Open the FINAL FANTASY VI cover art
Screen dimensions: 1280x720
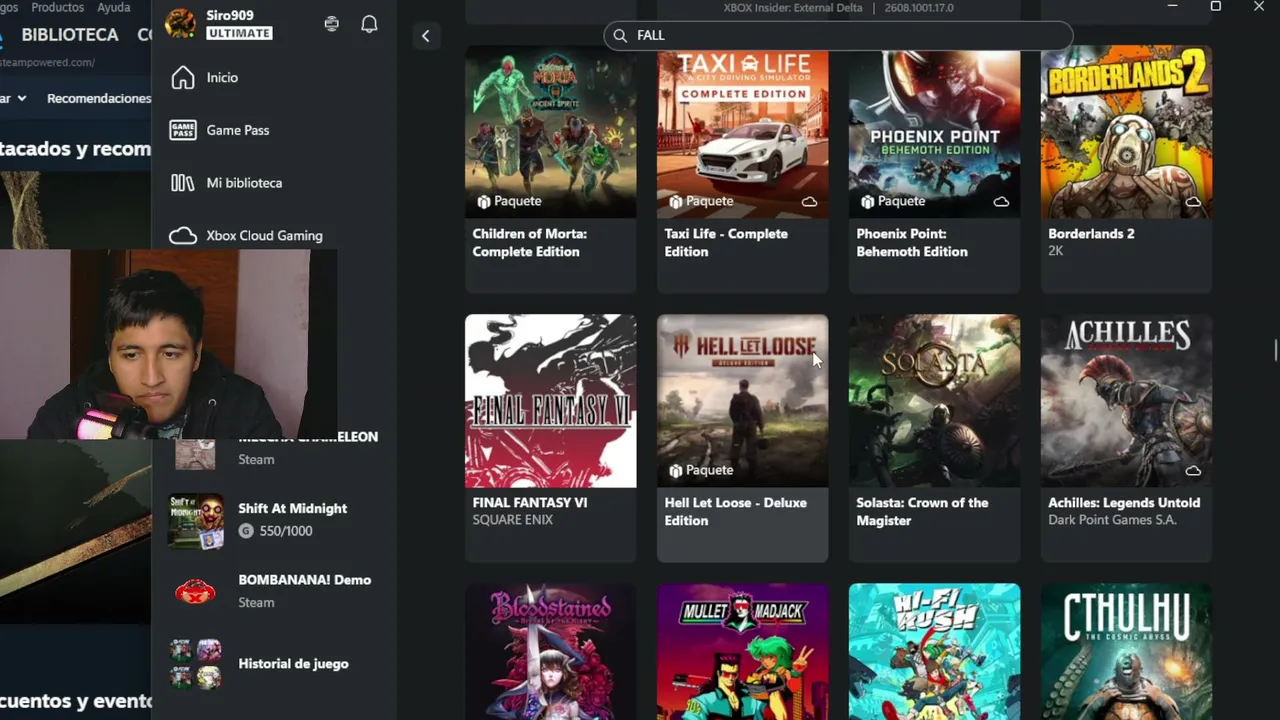(x=551, y=401)
